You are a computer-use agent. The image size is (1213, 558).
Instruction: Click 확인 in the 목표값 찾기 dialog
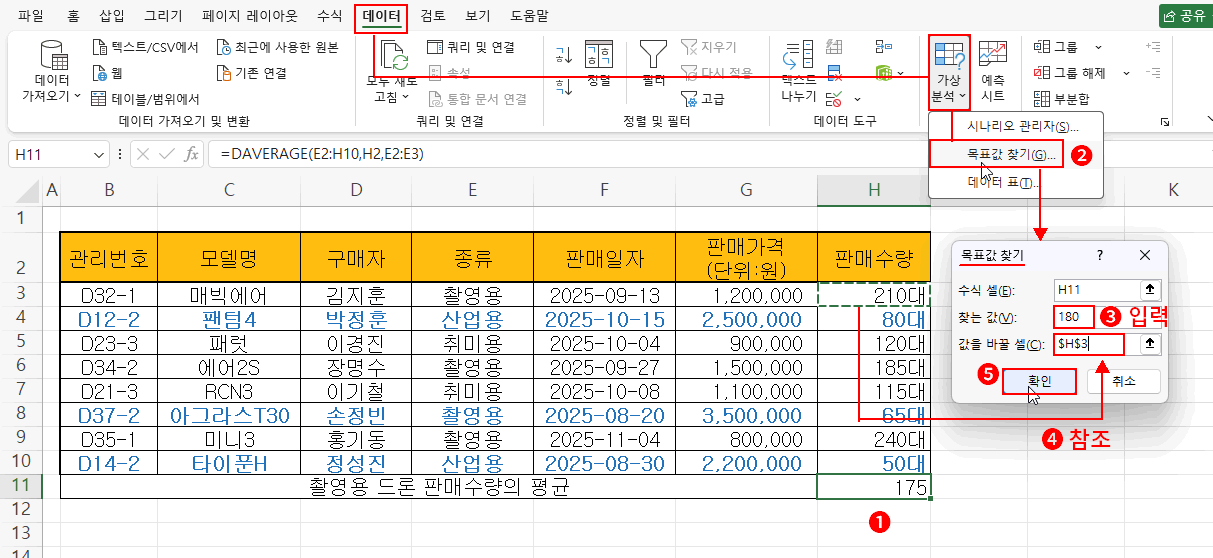pyautogui.click(x=1038, y=381)
